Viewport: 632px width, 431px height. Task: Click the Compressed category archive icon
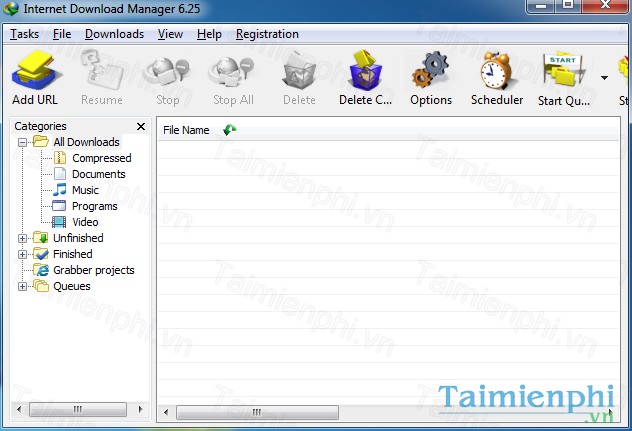click(60, 158)
